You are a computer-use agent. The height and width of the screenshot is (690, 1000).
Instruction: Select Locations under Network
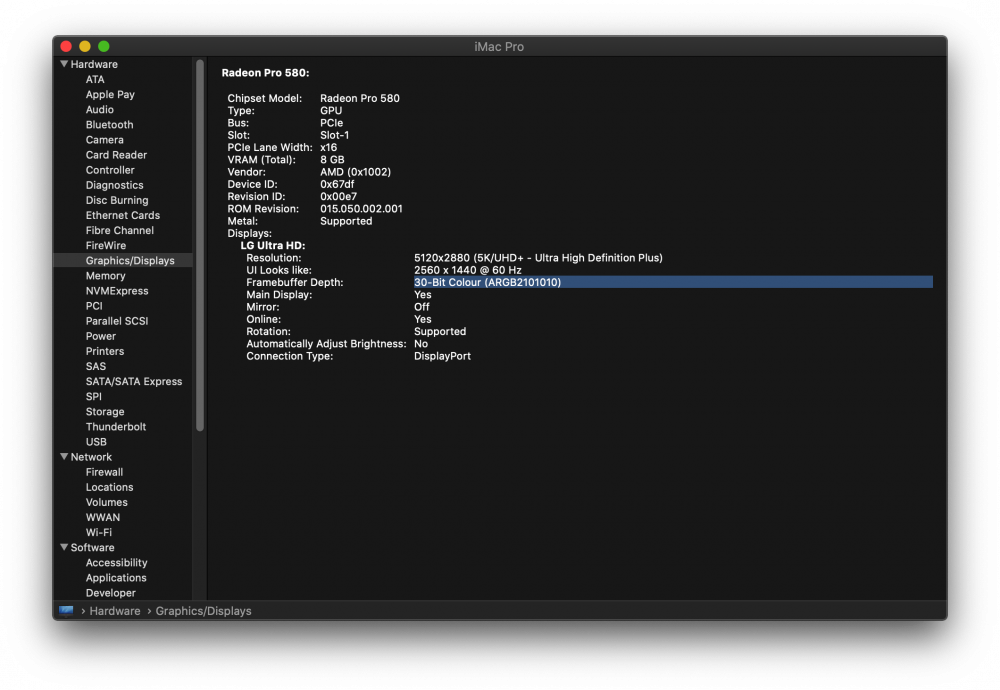(x=110, y=487)
